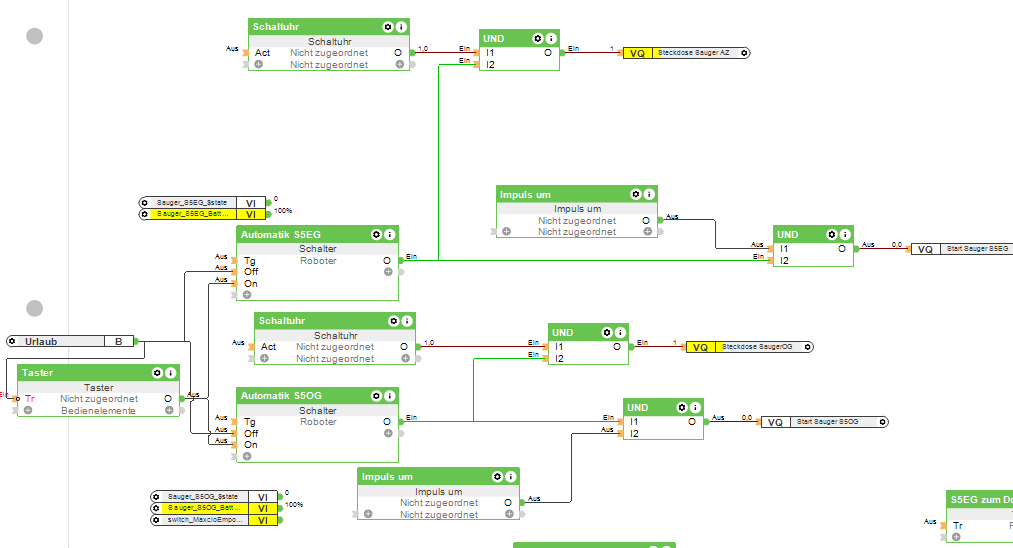The width and height of the screenshot is (1013, 548).
Task: Open settings gear of top Schaltuhr block
Action: point(388,26)
